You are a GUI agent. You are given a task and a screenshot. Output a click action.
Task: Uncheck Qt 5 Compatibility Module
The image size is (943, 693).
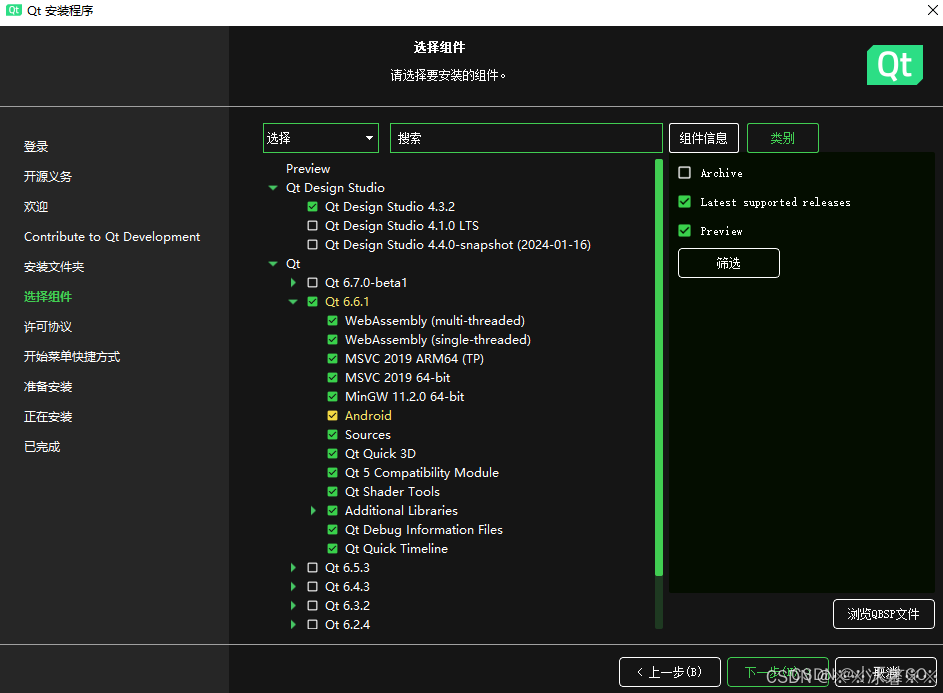point(332,473)
